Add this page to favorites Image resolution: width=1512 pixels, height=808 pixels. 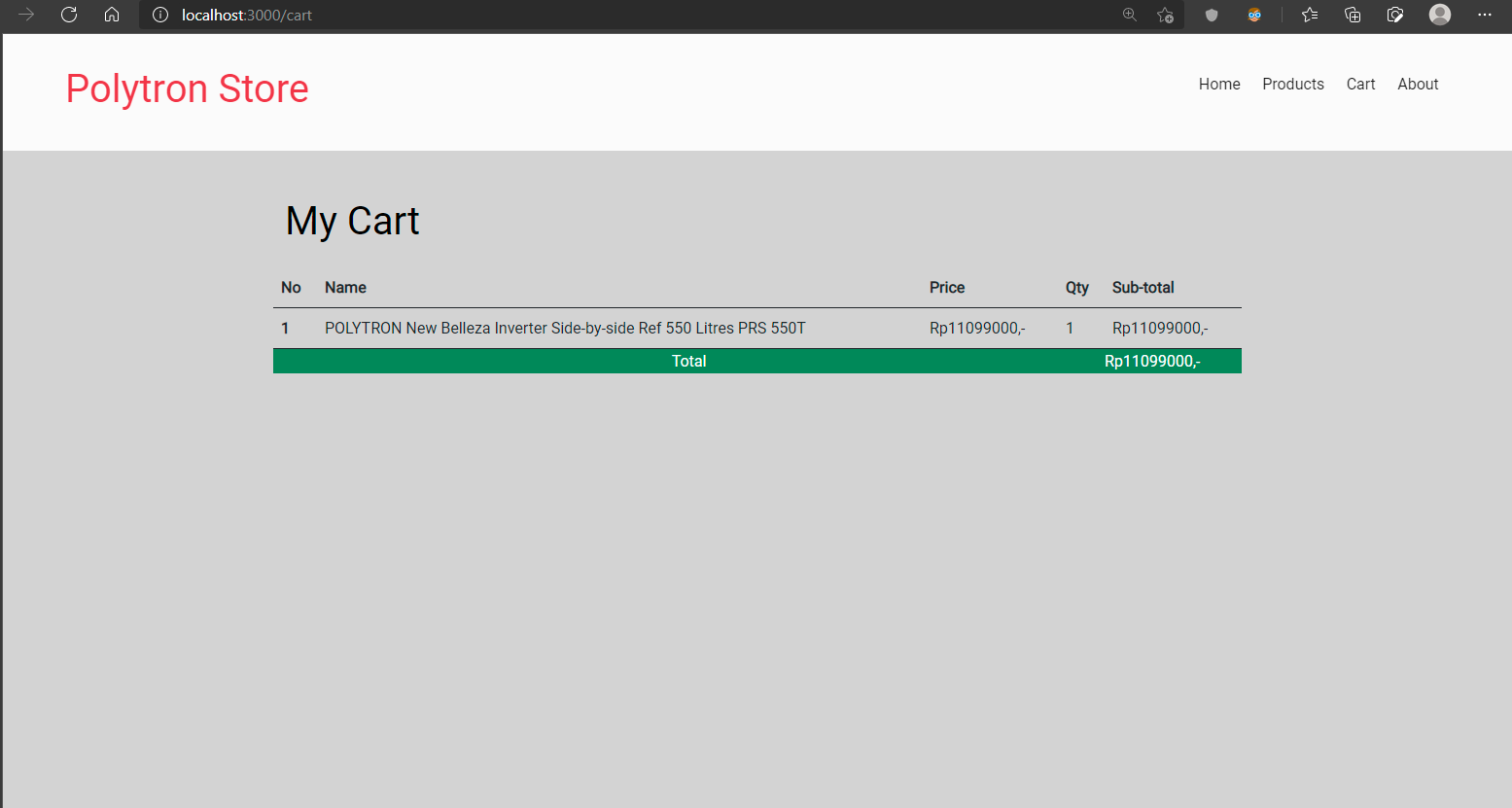coord(1165,15)
